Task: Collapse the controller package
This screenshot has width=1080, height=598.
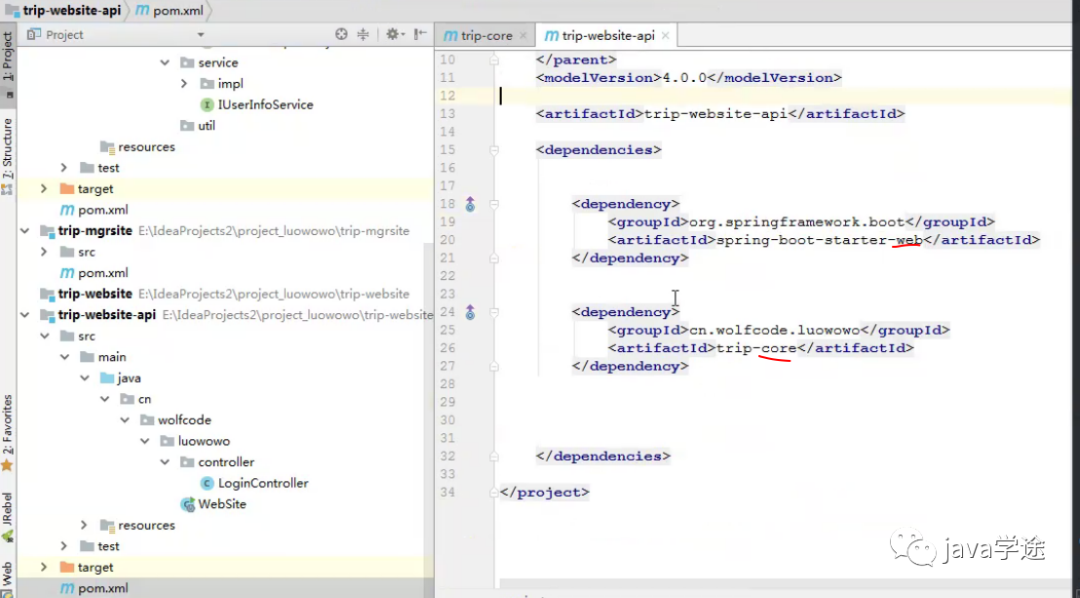Action: (x=165, y=462)
